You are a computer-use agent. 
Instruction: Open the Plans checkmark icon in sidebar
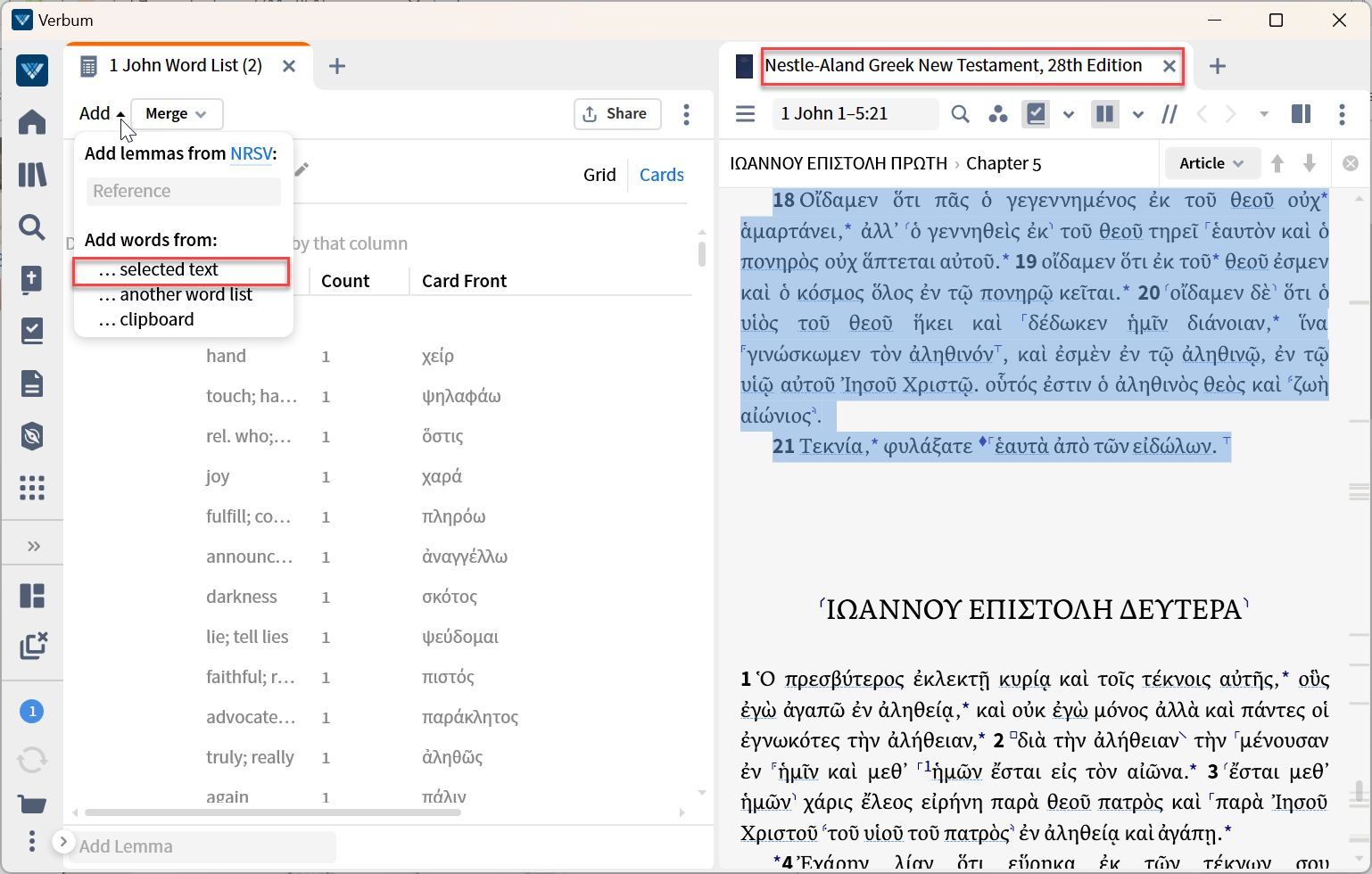point(32,331)
